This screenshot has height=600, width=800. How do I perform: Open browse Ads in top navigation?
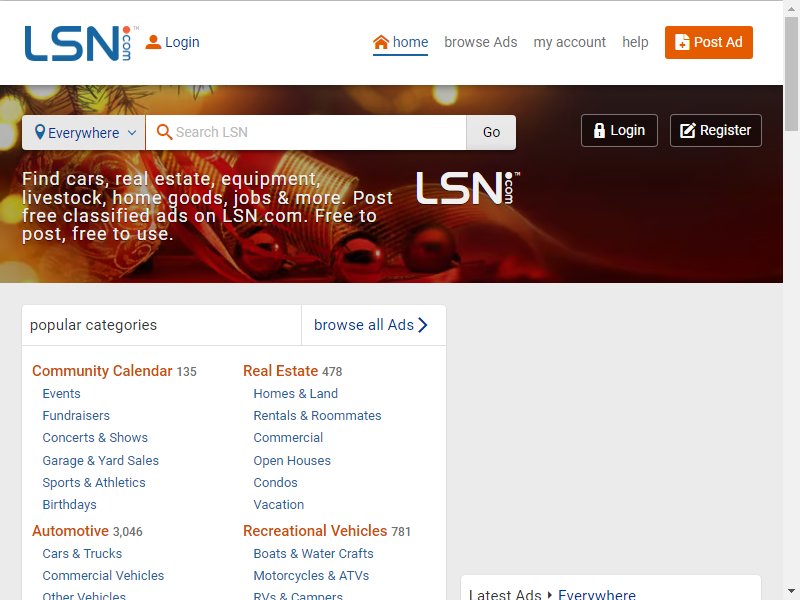click(x=481, y=42)
